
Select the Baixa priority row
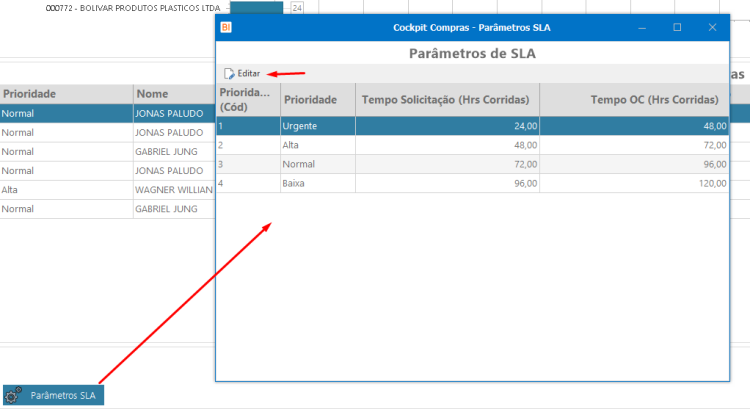tap(473, 183)
